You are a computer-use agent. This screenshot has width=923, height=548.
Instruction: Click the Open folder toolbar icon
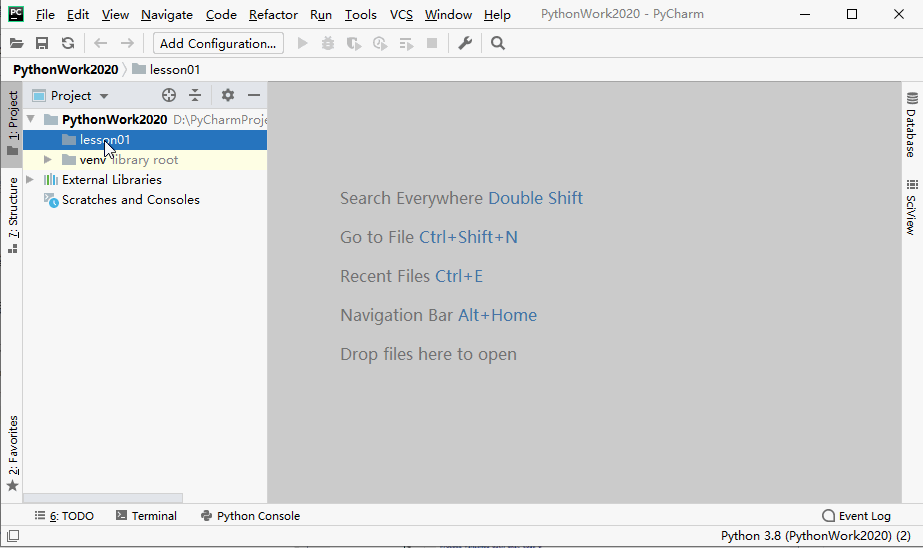[x=16, y=43]
